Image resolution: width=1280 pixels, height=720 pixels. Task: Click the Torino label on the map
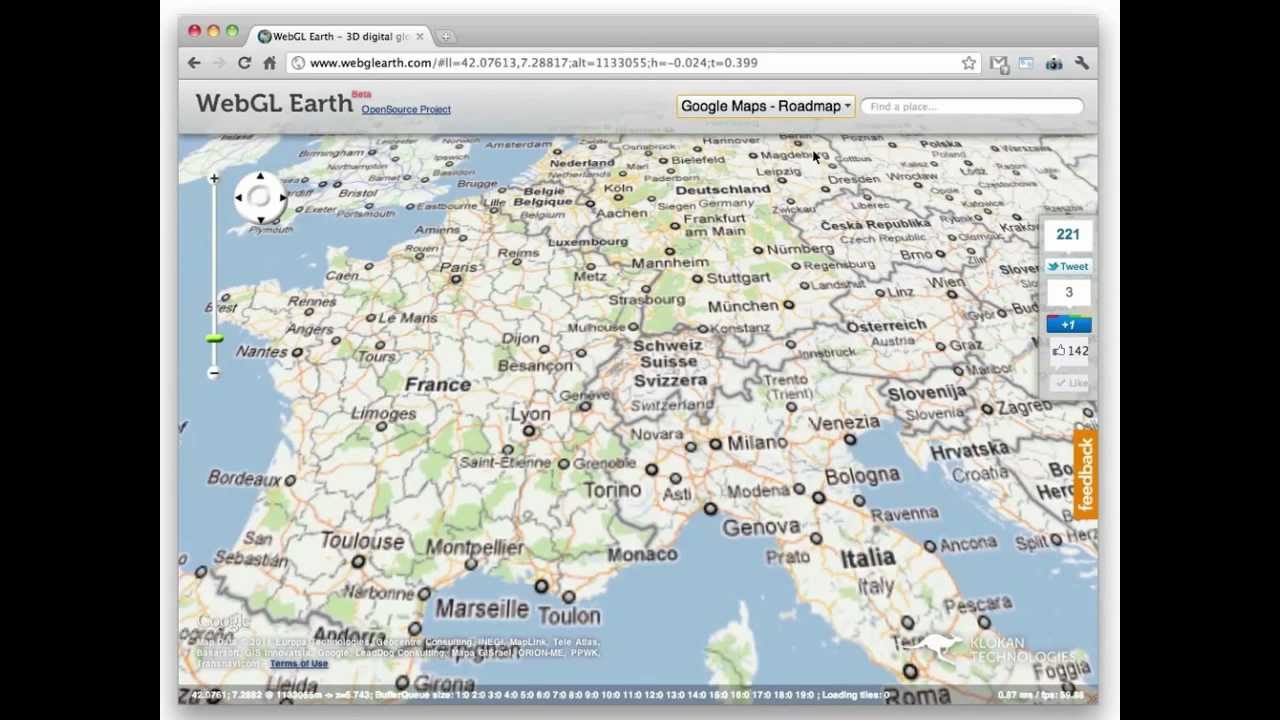click(612, 490)
